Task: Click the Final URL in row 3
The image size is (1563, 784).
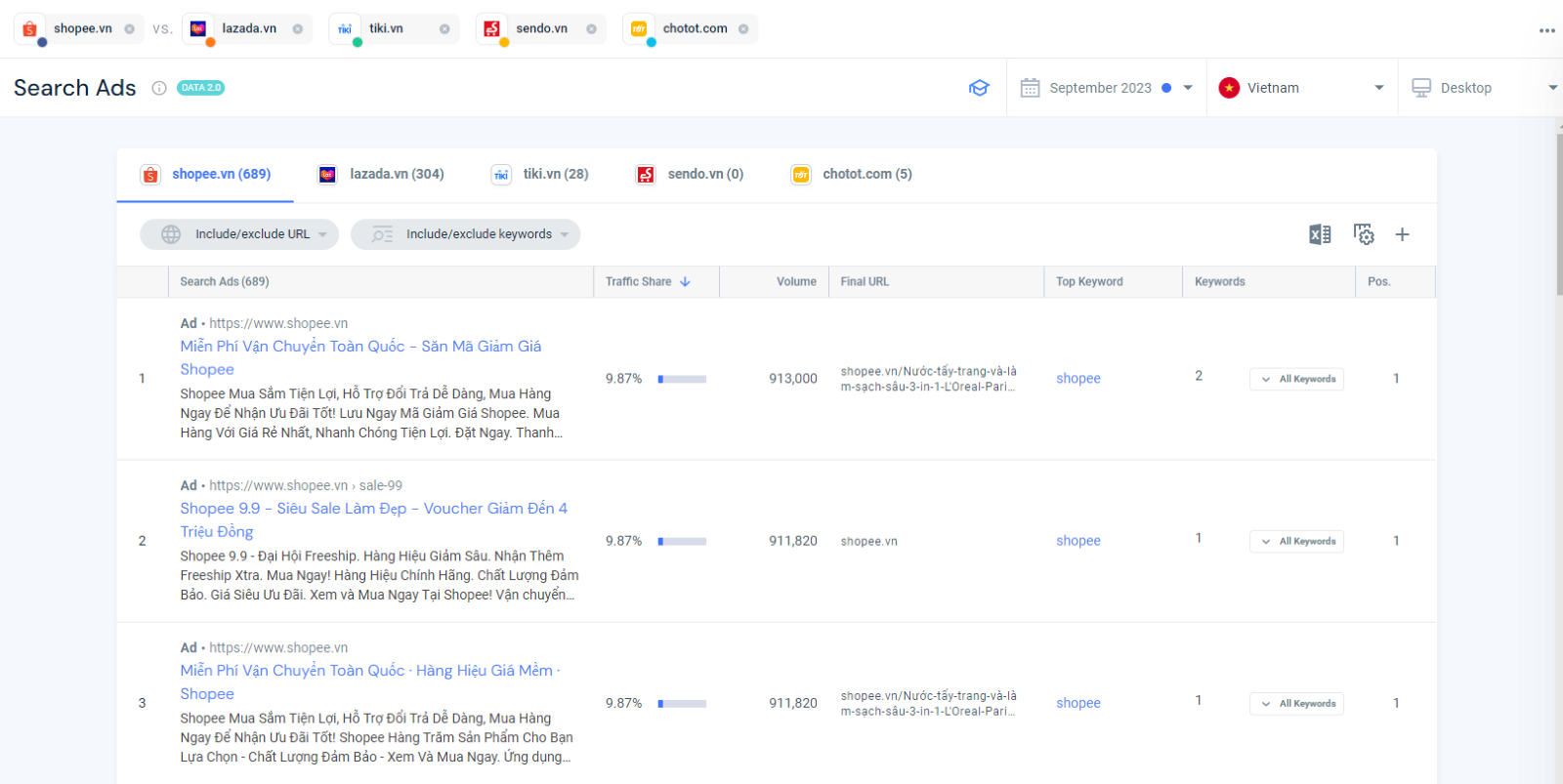Action: click(928, 703)
